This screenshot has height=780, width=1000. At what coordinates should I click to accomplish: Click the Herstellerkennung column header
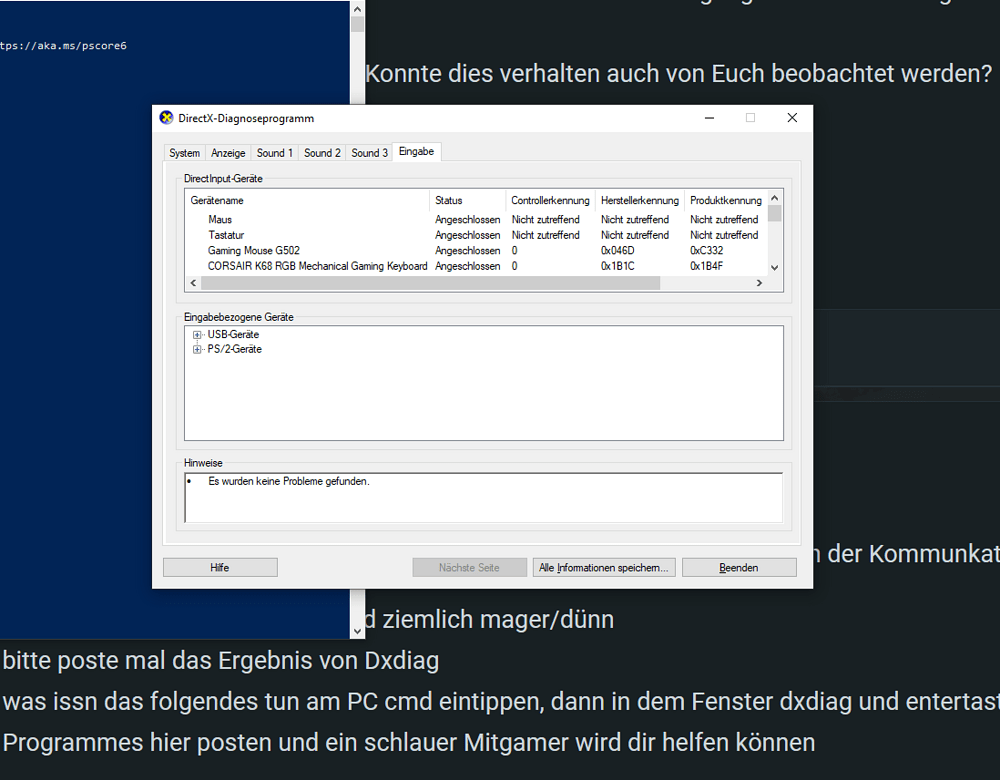[x=640, y=201]
